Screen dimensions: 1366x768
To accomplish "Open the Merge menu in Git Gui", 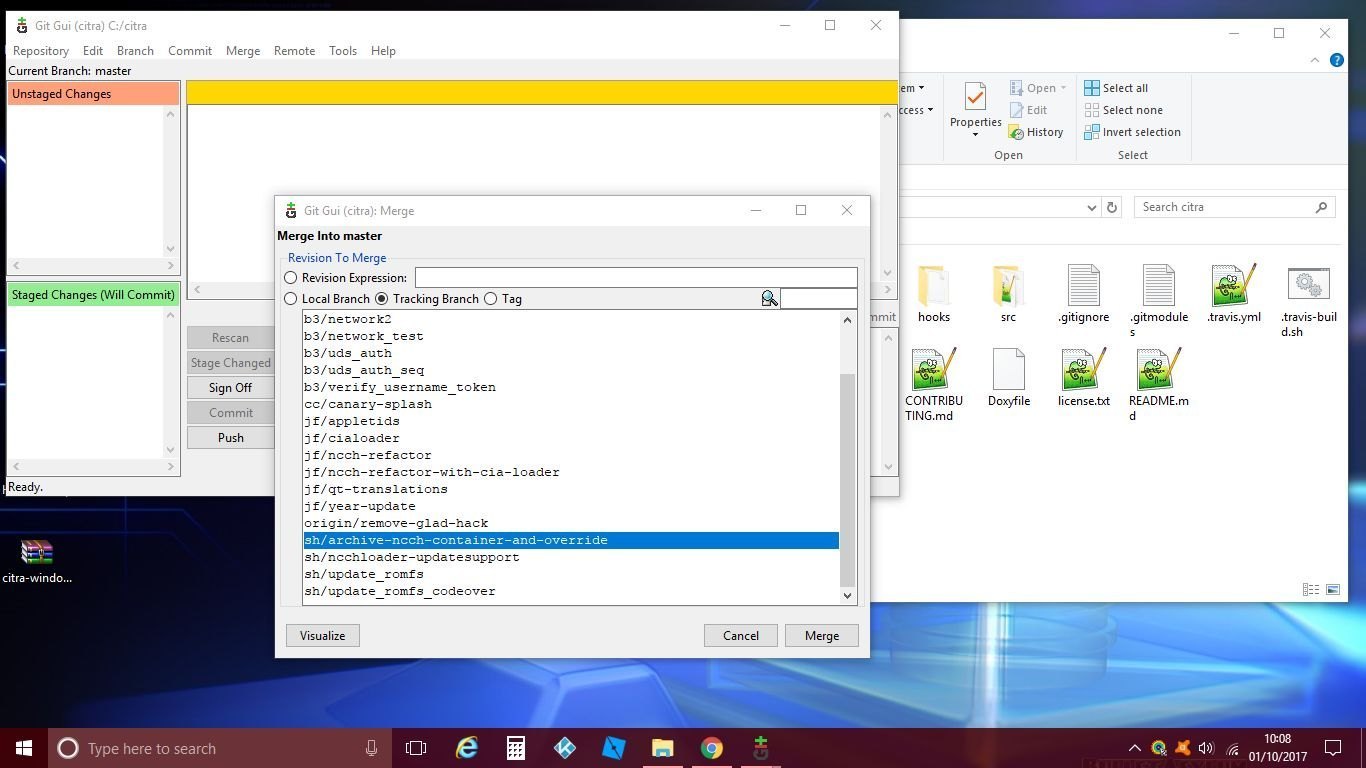I will click(x=243, y=51).
